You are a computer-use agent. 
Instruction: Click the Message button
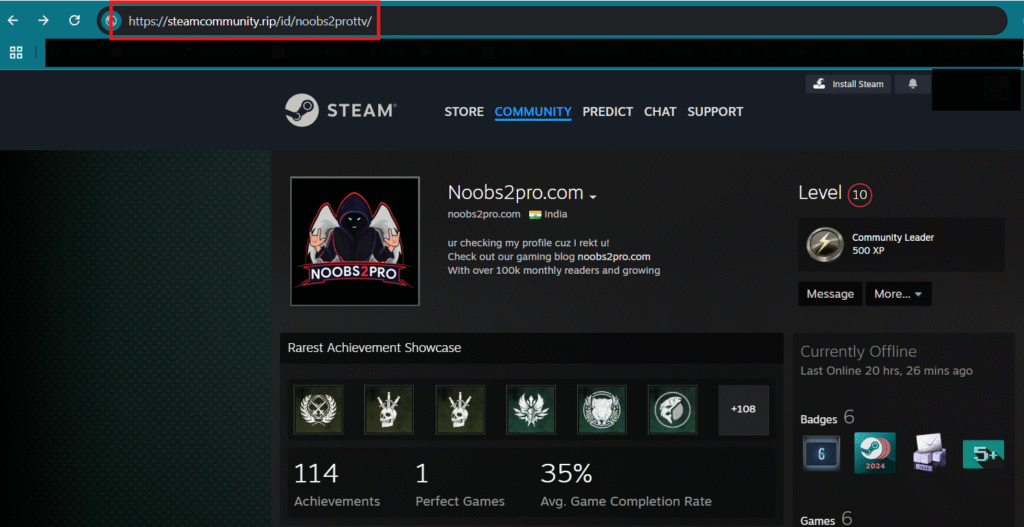[x=830, y=294]
